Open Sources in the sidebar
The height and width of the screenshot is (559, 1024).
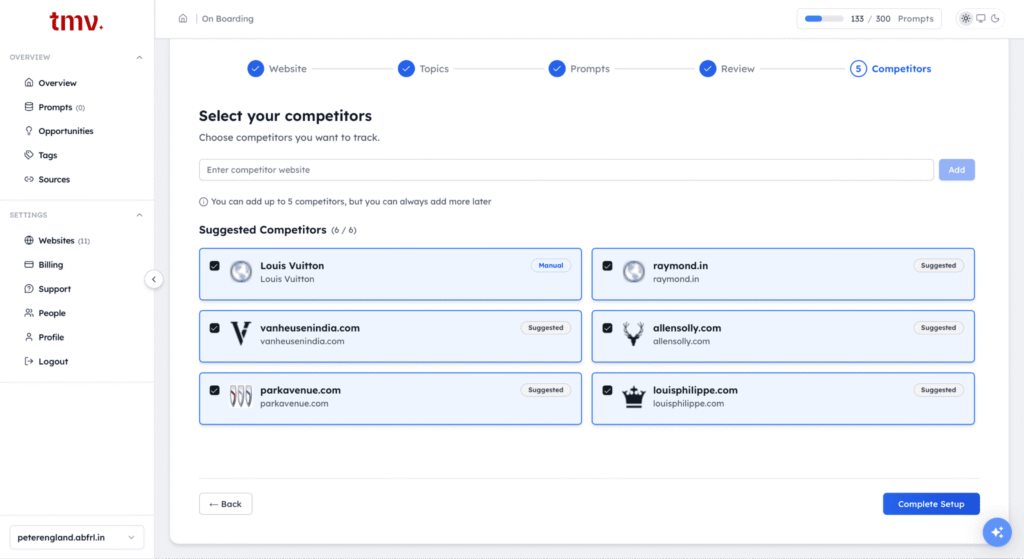pos(47,180)
